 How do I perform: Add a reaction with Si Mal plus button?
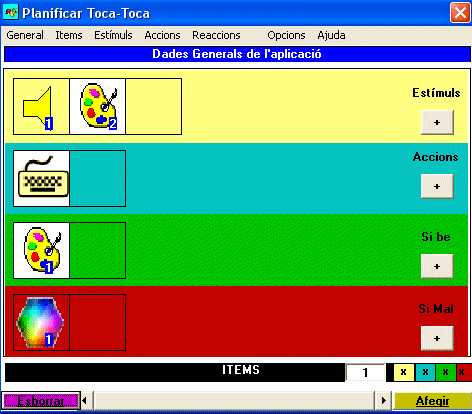click(437, 338)
